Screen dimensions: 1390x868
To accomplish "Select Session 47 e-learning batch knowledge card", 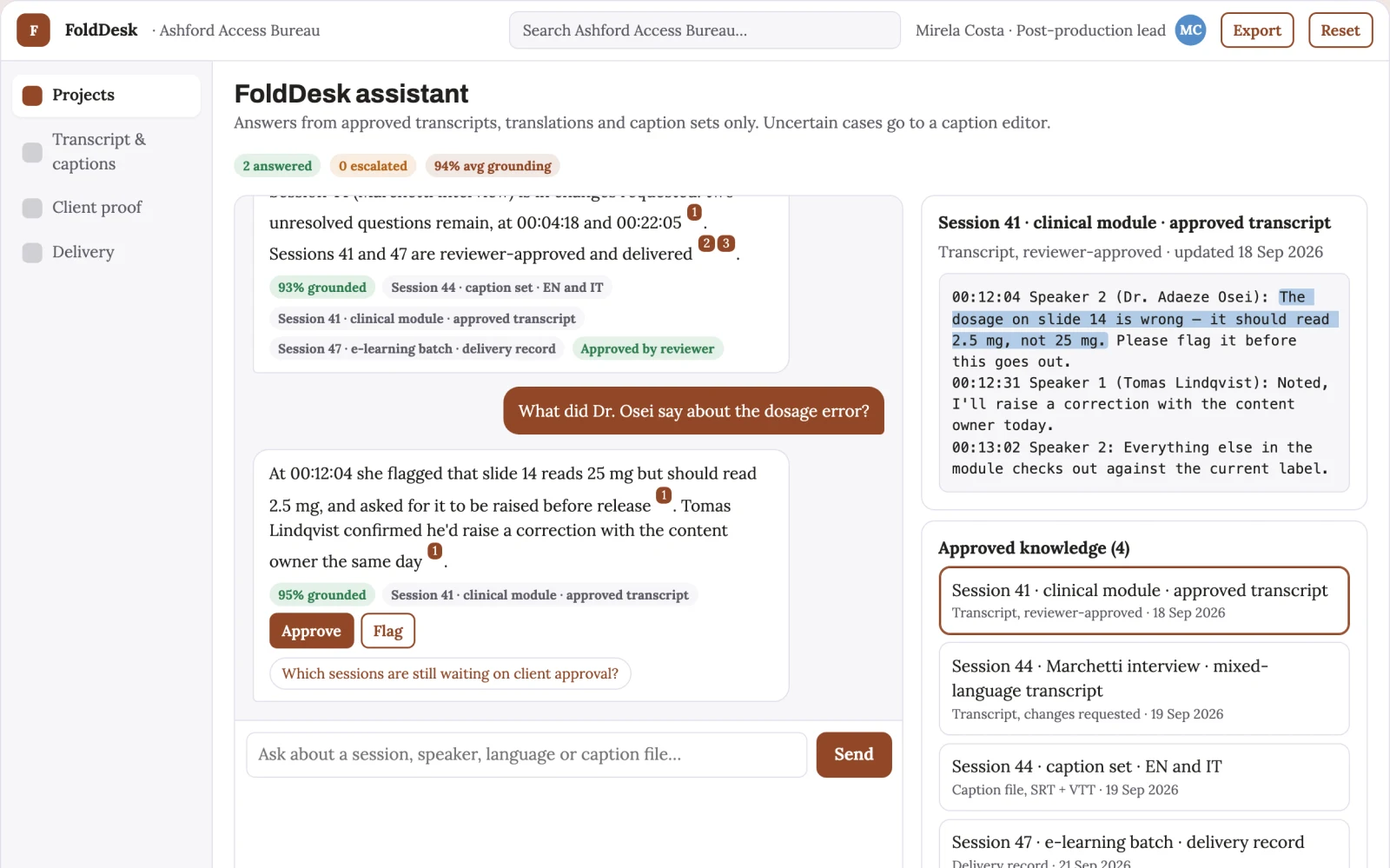I will point(1144,845).
